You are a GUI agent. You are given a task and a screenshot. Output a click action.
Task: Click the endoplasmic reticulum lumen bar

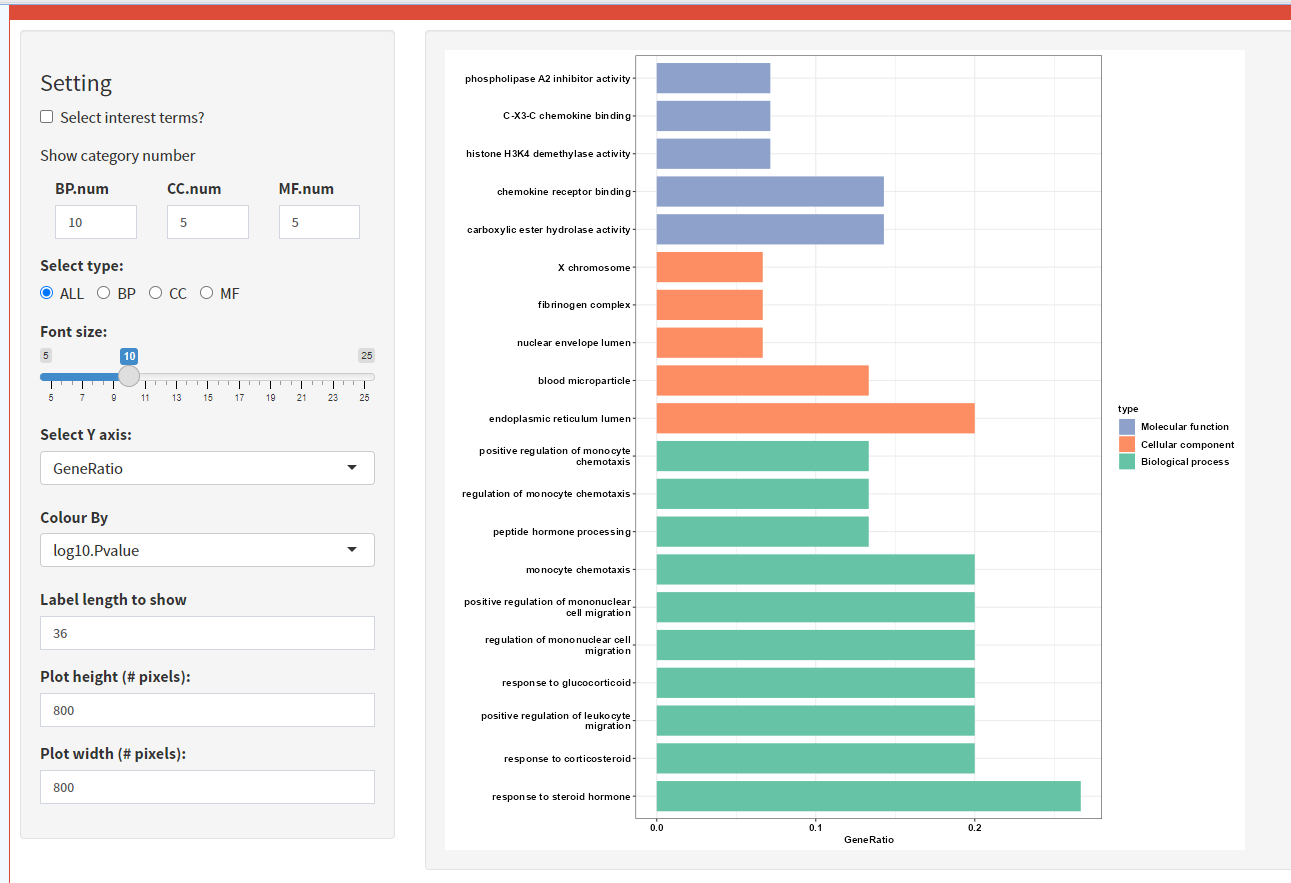(x=815, y=418)
